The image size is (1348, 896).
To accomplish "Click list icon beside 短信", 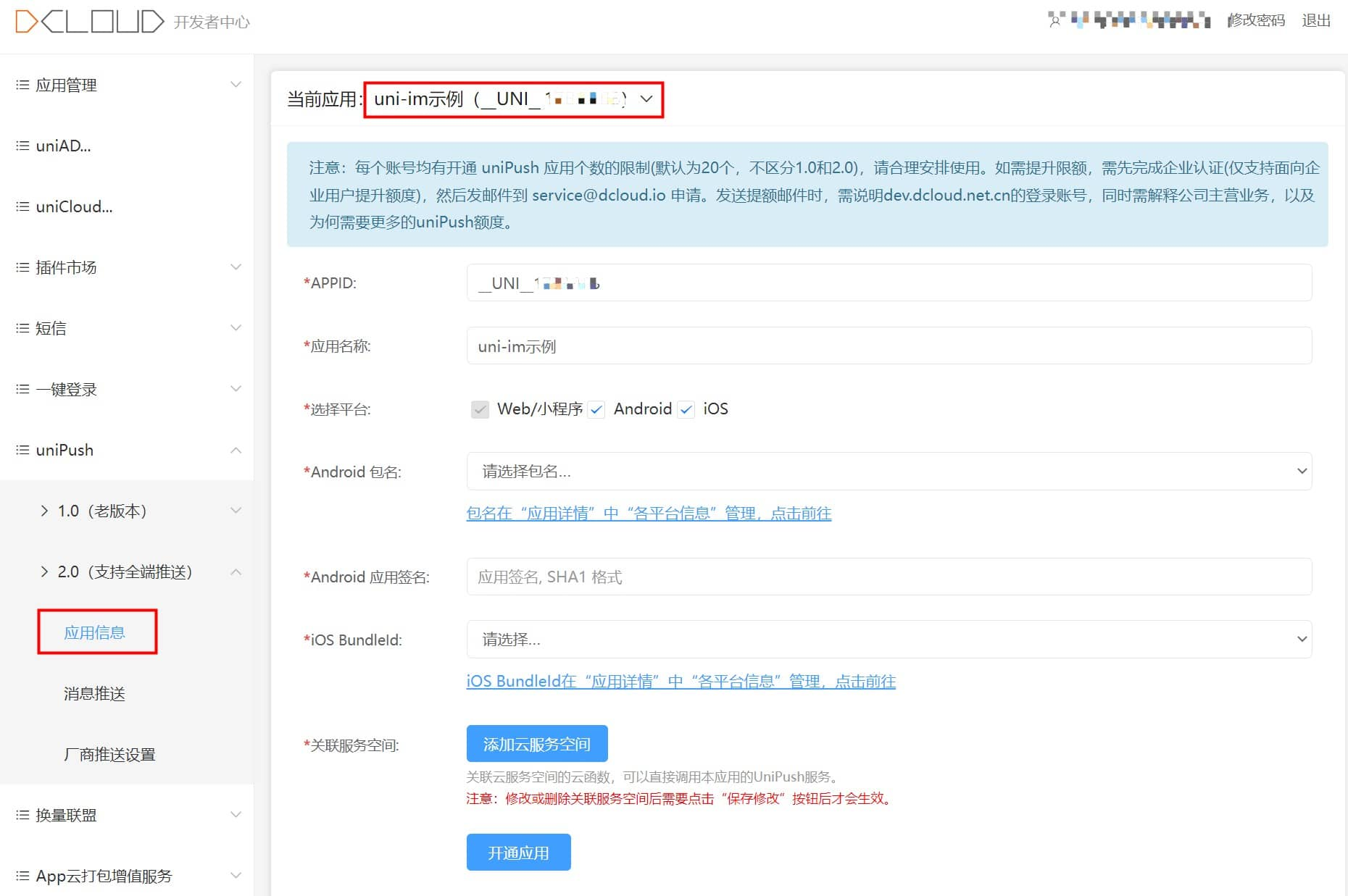I will 22,328.
